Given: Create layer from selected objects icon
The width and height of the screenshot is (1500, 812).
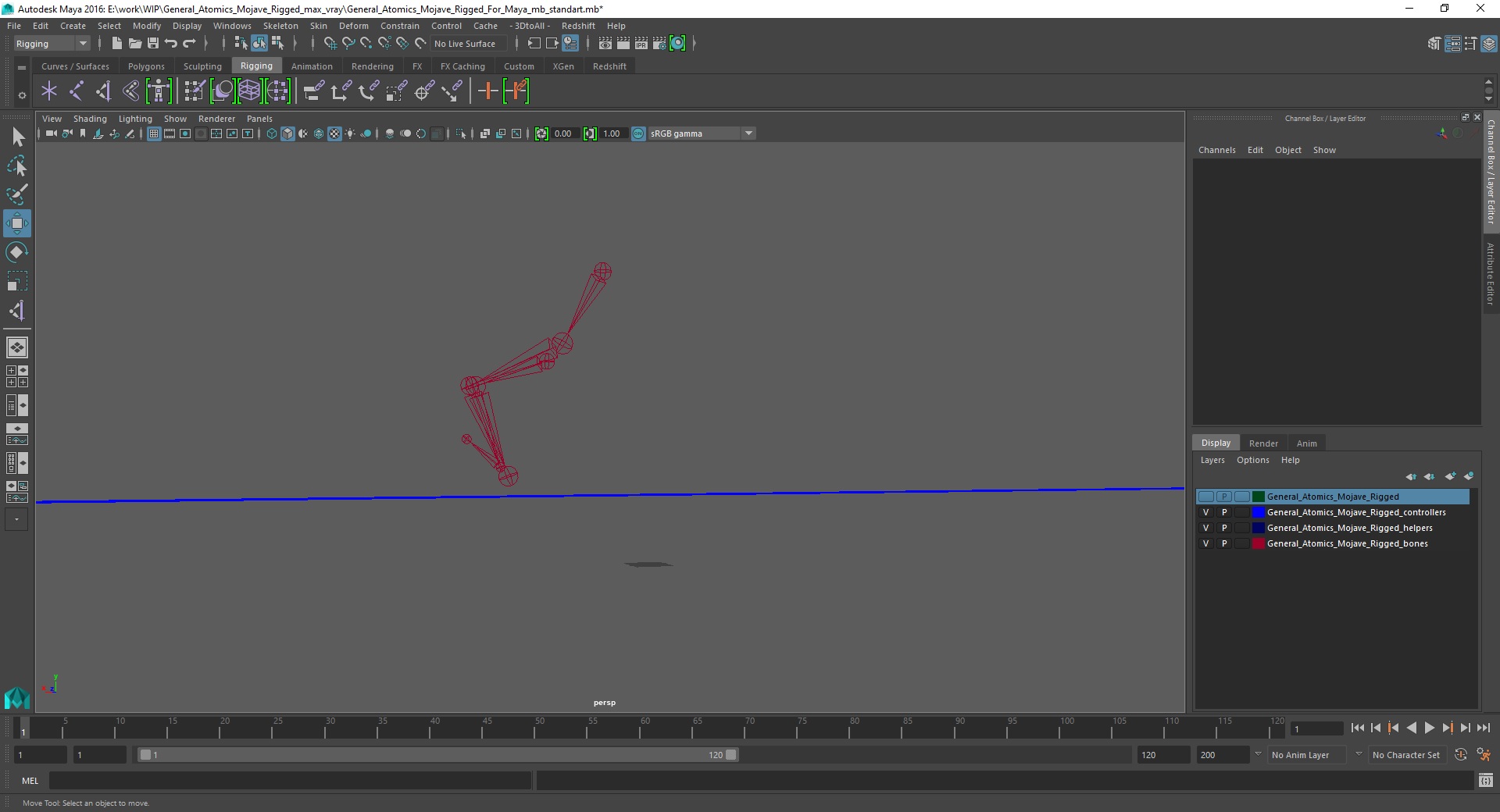Looking at the screenshot, I should point(1469,476).
